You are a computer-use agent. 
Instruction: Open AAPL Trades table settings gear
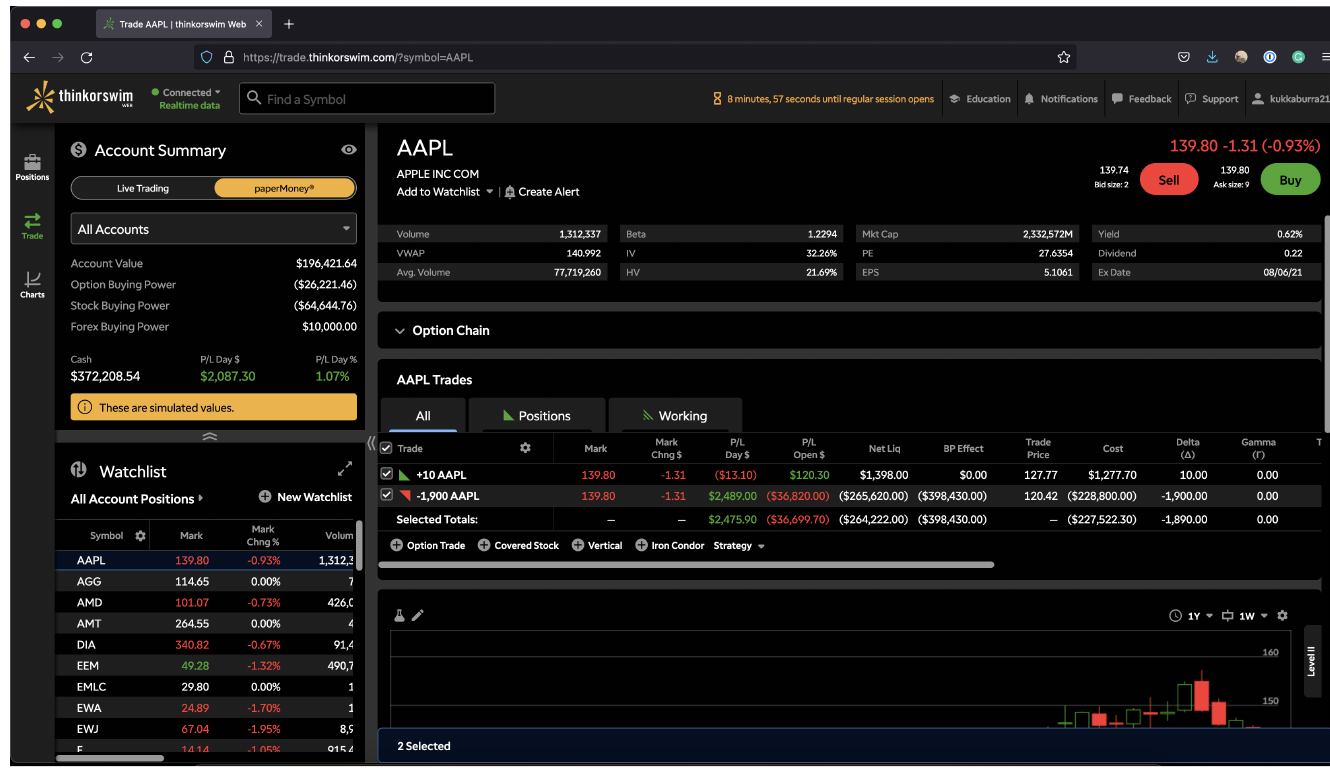[x=525, y=448]
